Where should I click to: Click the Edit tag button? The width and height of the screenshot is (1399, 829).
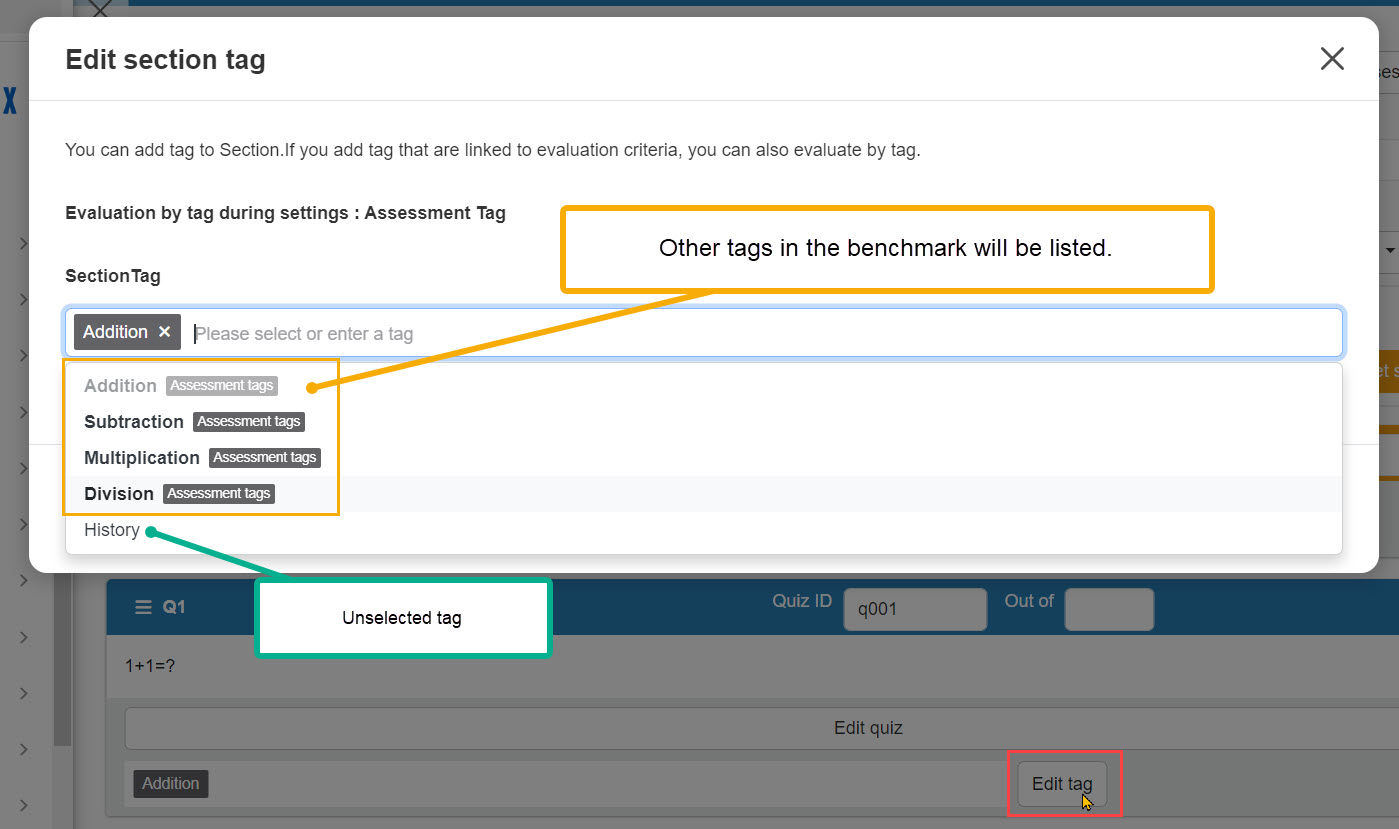pyautogui.click(x=1062, y=784)
